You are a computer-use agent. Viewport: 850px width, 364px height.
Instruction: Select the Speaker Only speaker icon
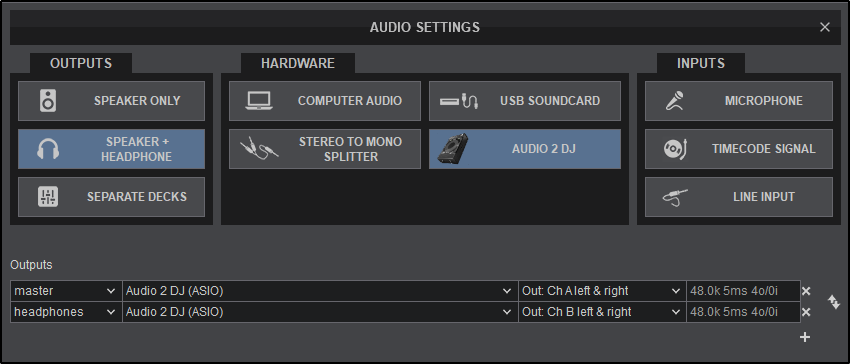click(x=48, y=101)
